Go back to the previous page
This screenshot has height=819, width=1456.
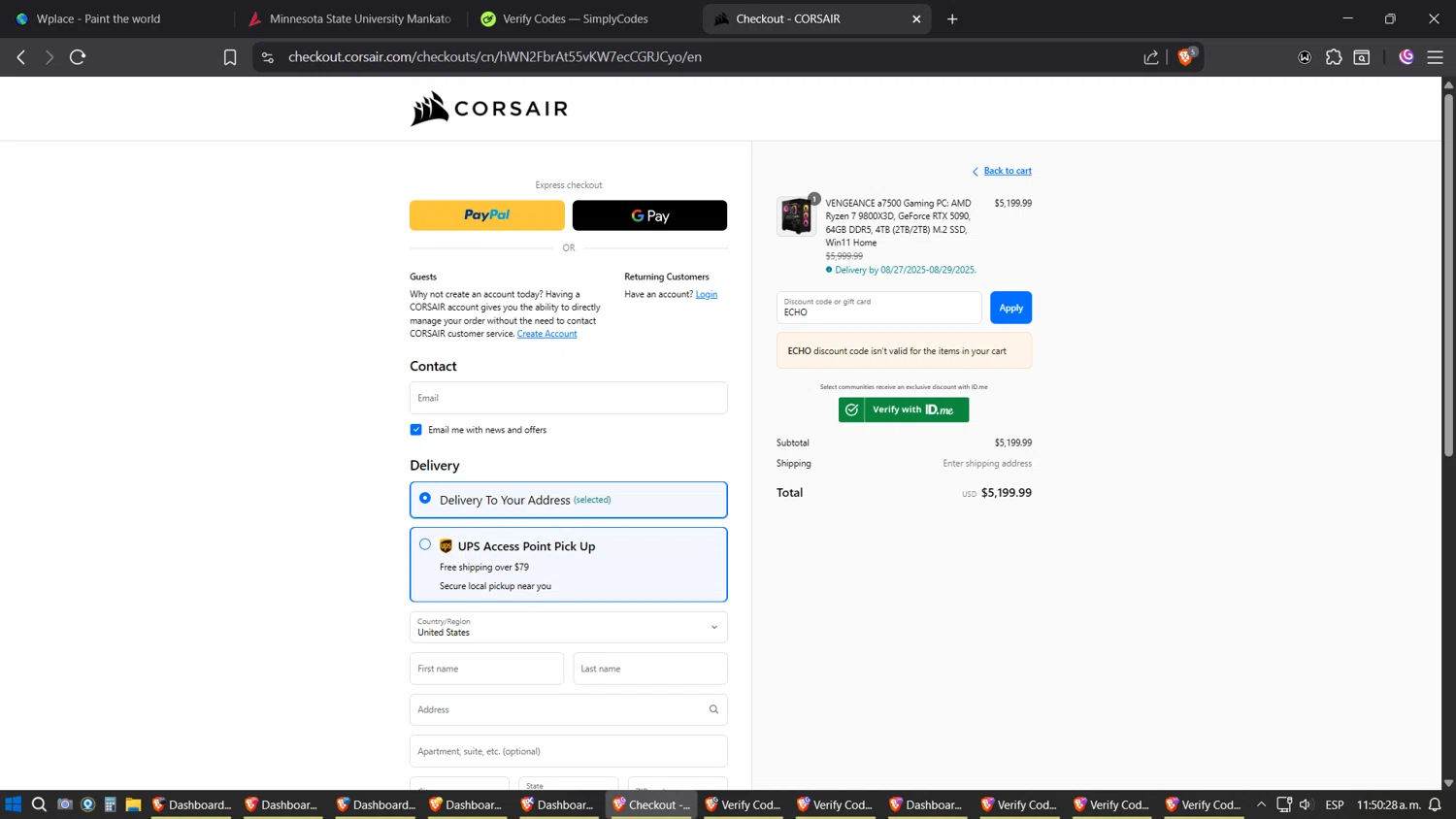[21, 57]
